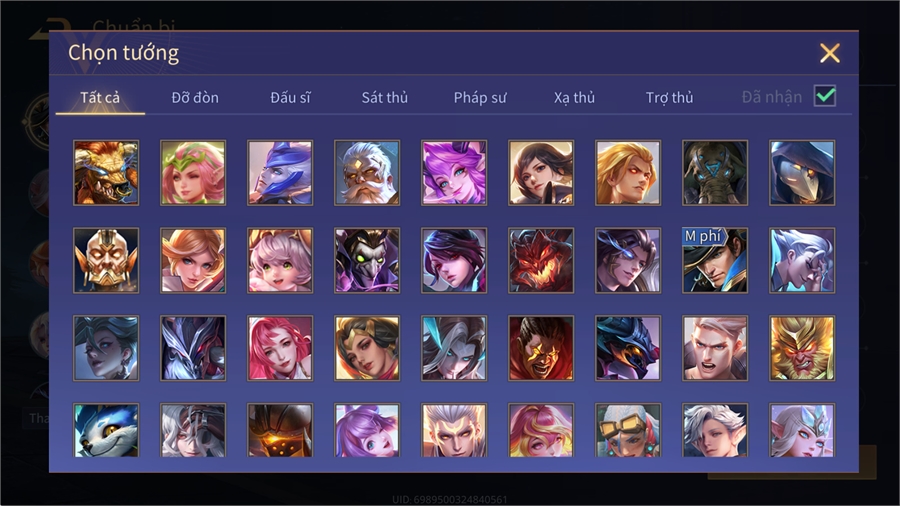Select the Tất cả tab

click(x=100, y=98)
